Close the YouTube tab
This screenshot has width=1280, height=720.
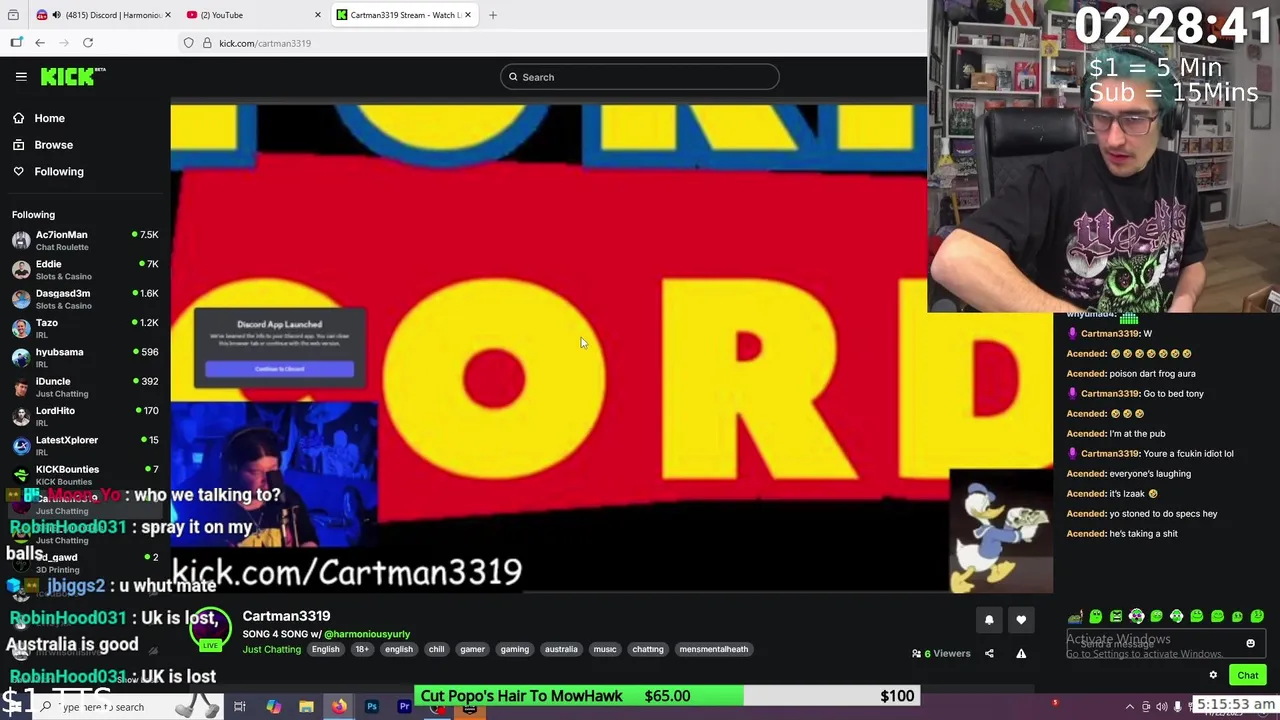(x=318, y=15)
